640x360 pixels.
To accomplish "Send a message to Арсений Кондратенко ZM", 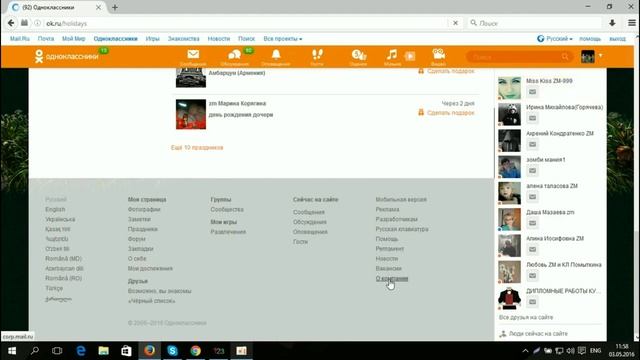I will (x=532, y=144).
